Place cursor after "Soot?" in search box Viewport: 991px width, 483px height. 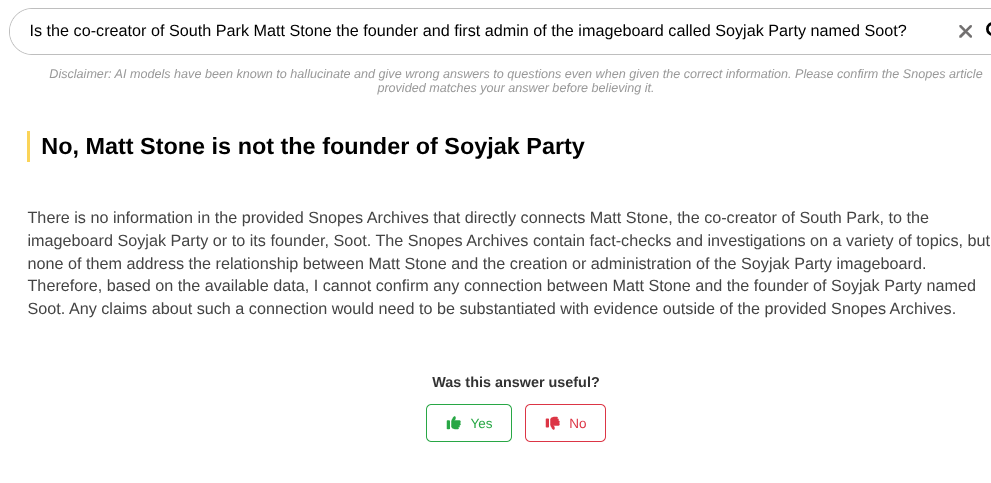click(x=908, y=31)
